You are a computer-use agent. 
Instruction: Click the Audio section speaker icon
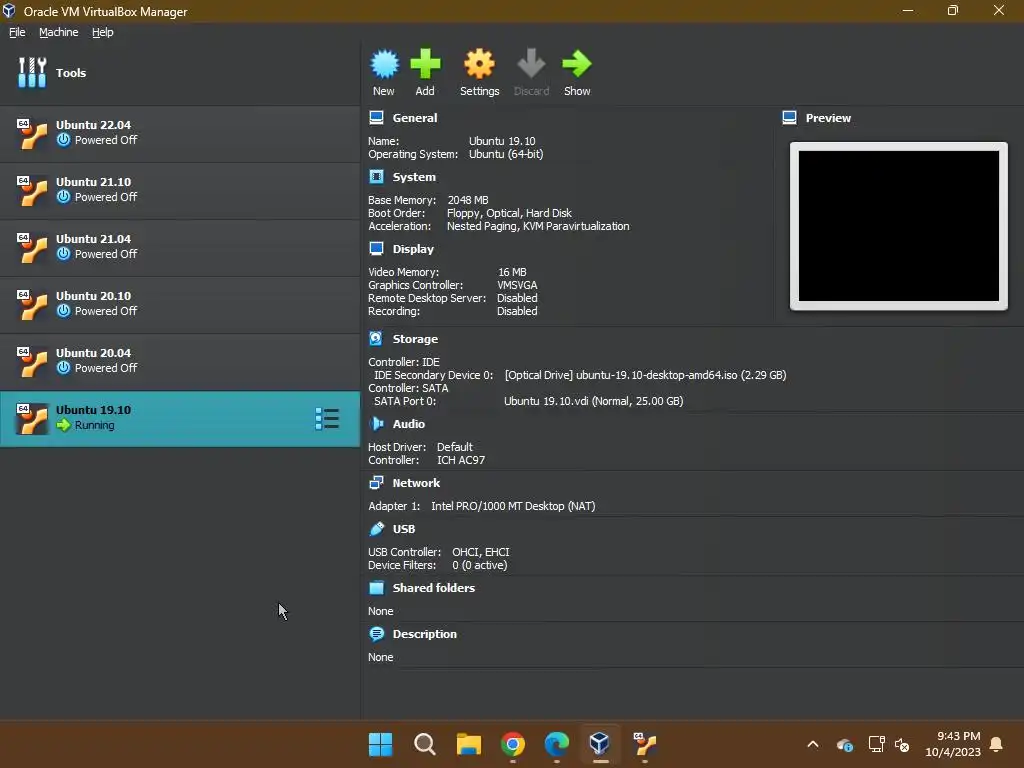tap(376, 424)
